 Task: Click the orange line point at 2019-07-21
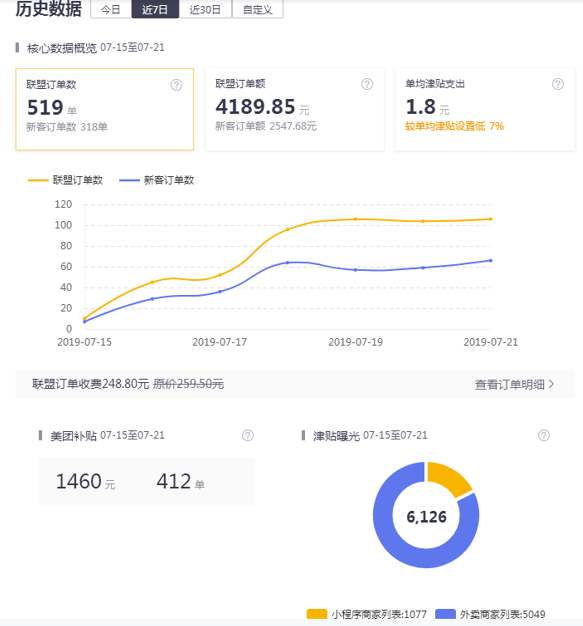tap(491, 219)
